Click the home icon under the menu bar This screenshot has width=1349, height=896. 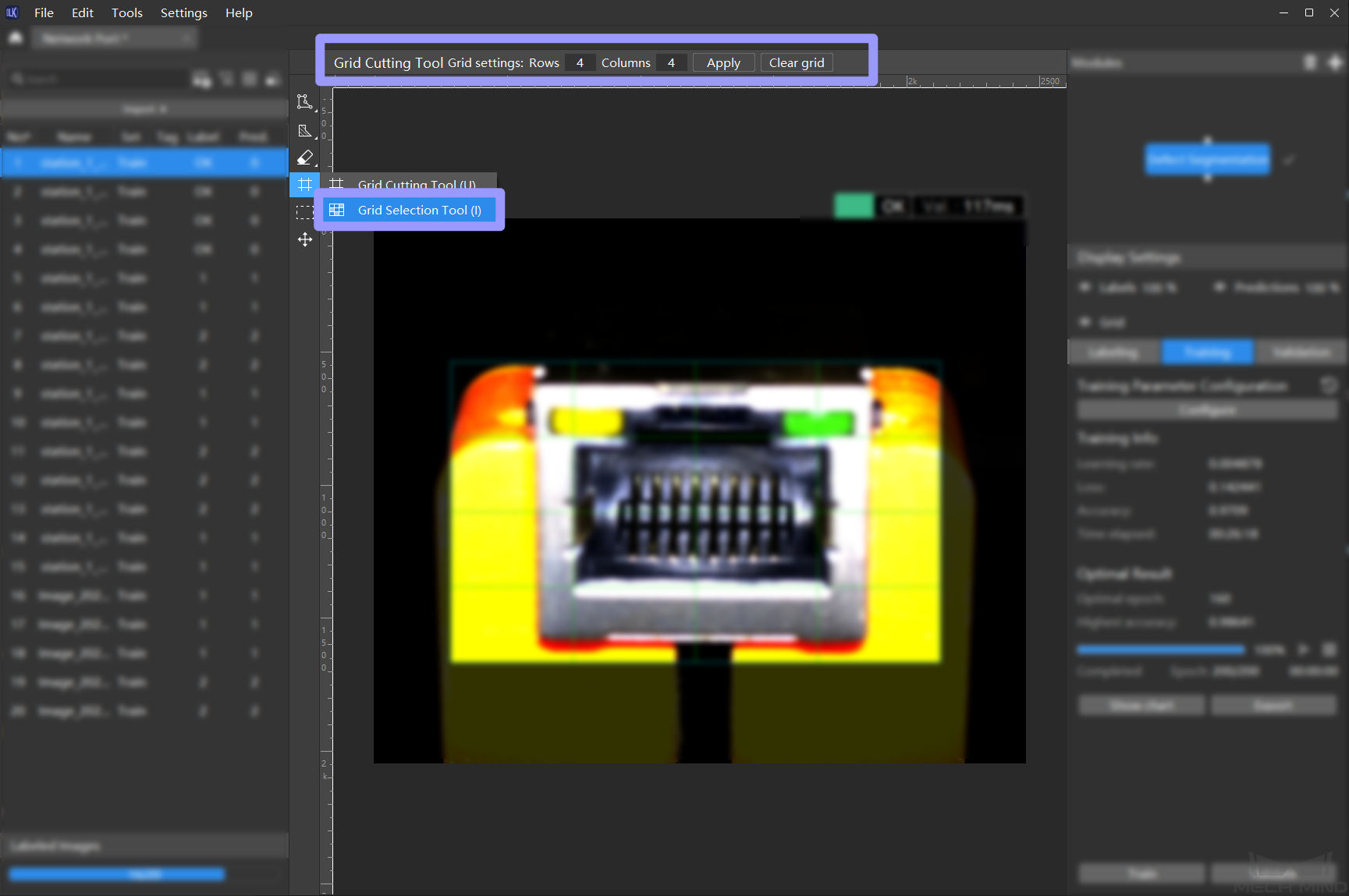pyautogui.click(x=16, y=37)
